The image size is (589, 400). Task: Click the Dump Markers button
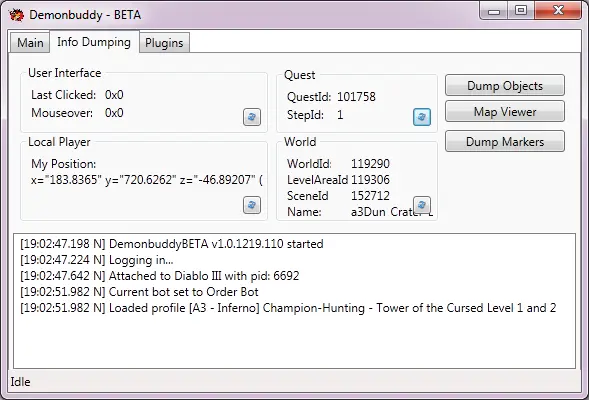click(x=505, y=142)
